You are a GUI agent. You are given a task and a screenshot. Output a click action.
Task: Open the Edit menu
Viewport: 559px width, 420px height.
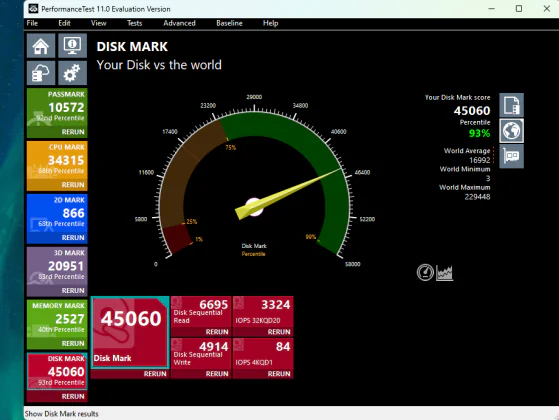coord(65,23)
